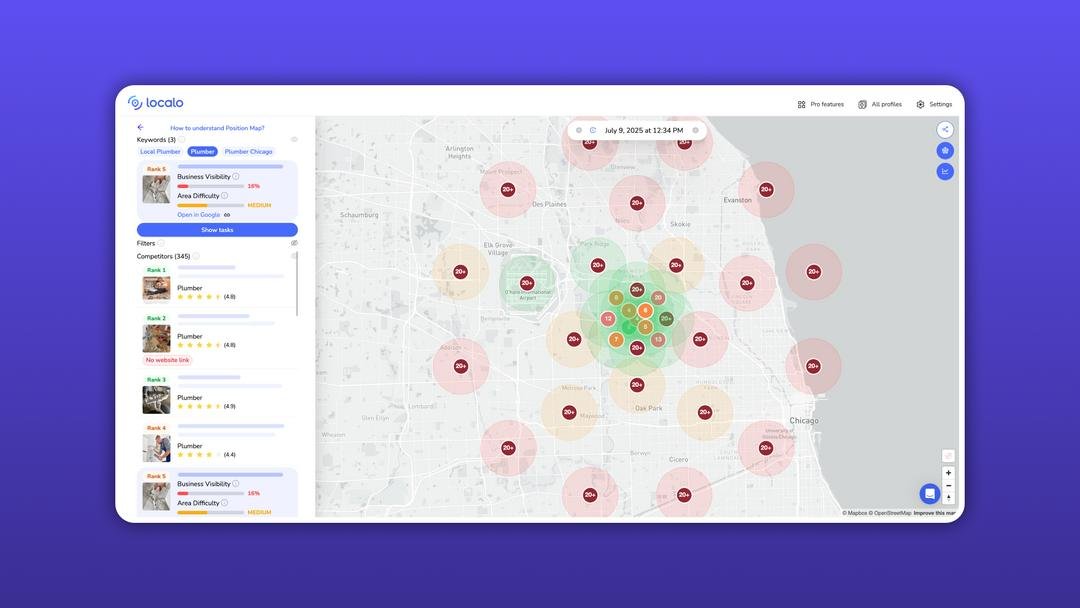Screen dimensions: 1080x608
Task: Select the Plumber keyword chip
Action: 202,151
